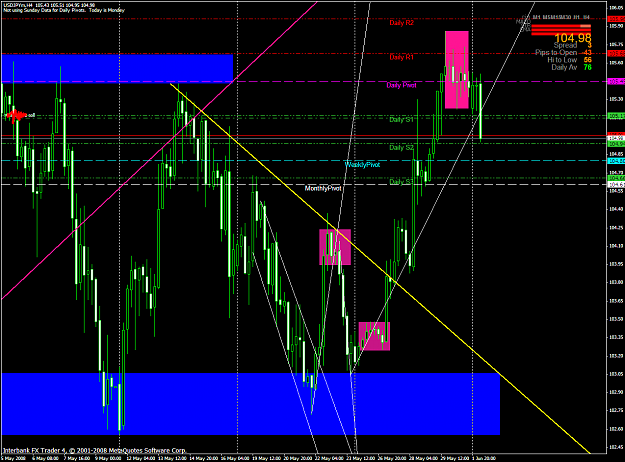The image size is (625, 462).
Task: Click the 106.05 price scale value
Action: (616, 7)
